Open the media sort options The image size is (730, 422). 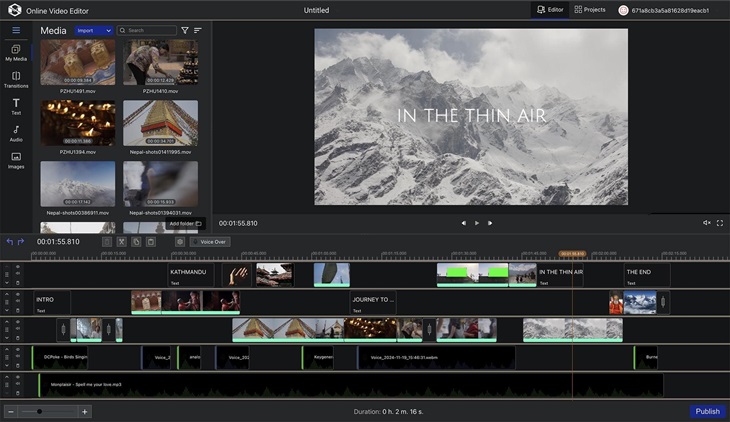198,31
